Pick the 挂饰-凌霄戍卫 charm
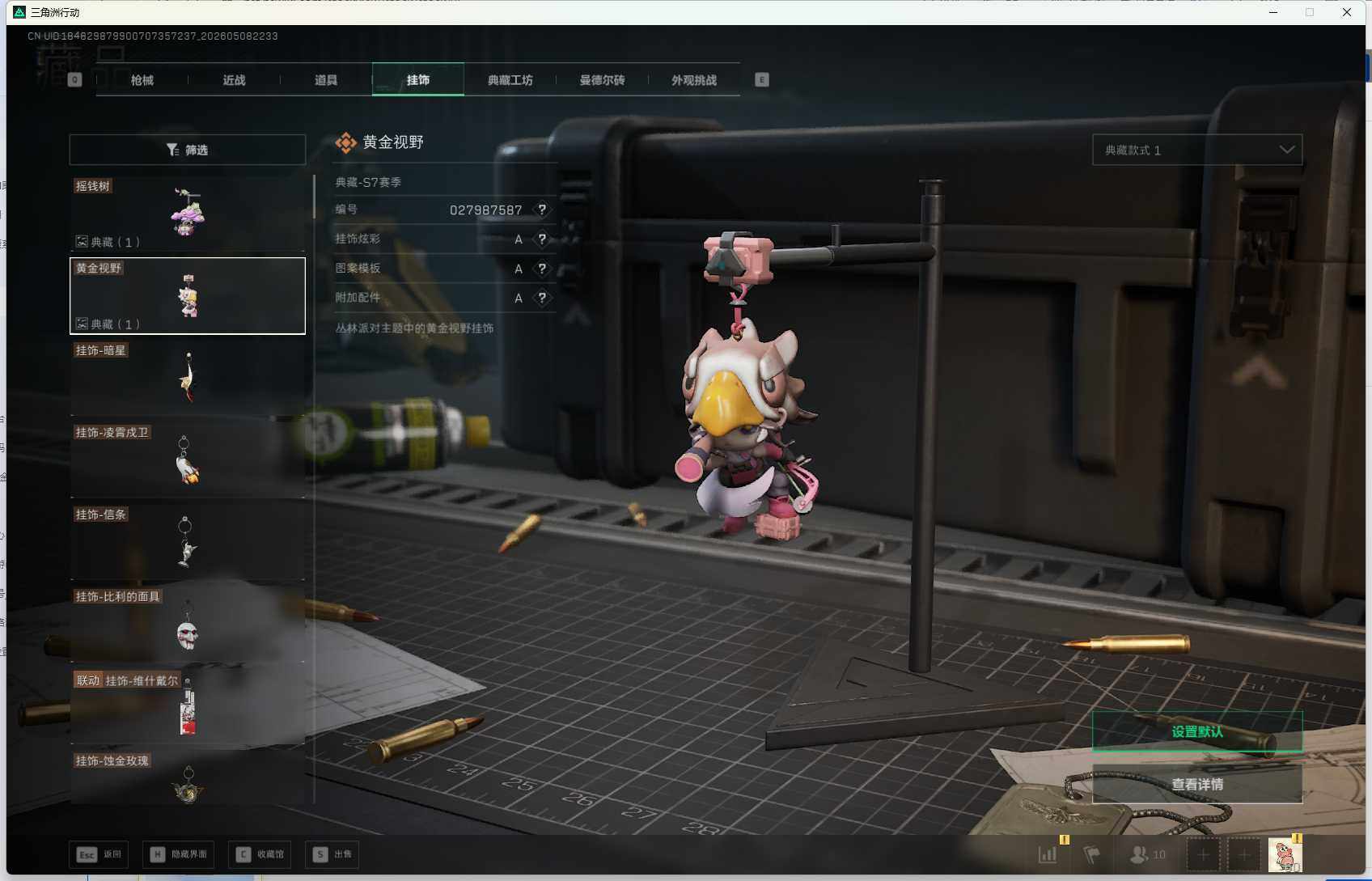This screenshot has height=881, width=1372. pos(188,460)
